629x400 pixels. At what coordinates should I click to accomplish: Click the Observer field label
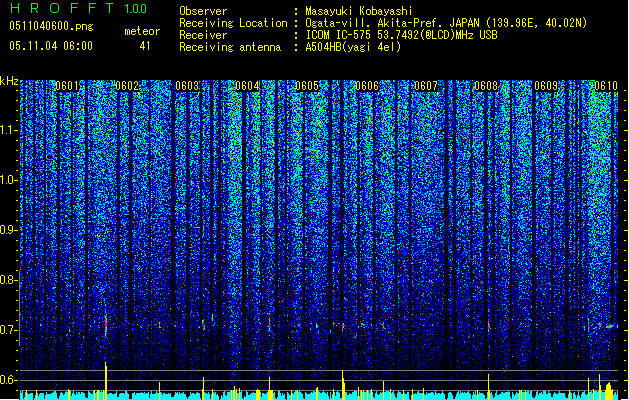[203, 11]
